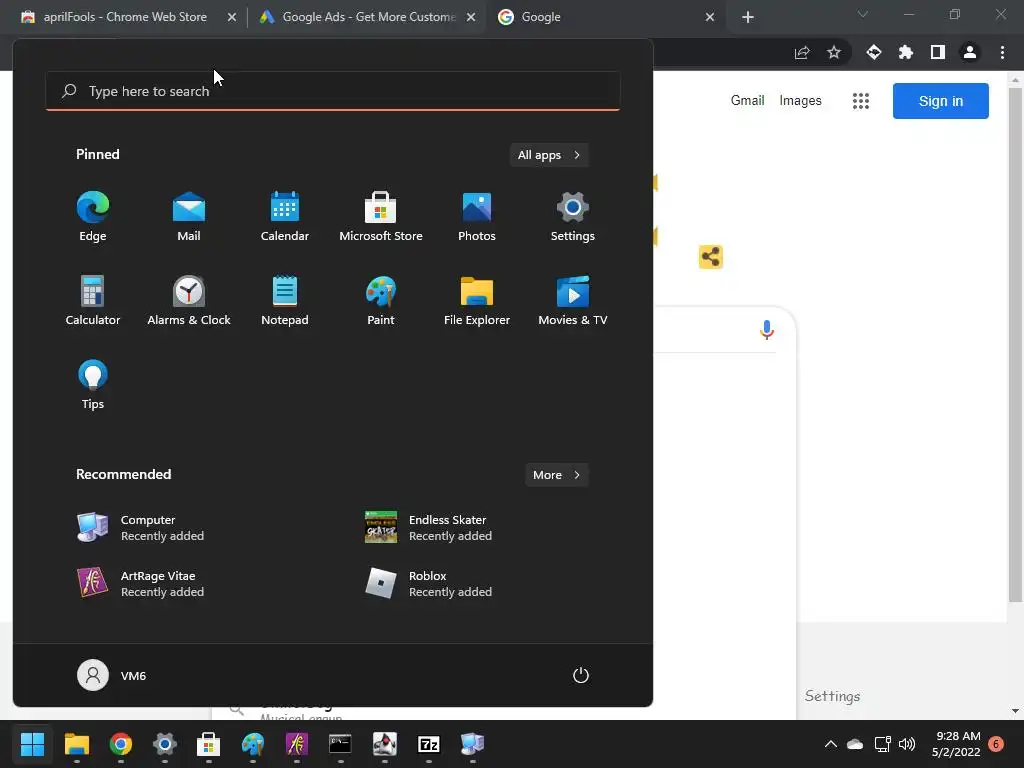Image resolution: width=1024 pixels, height=768 pixels.
Task: Open Settings link at Google page bottom
Action: [x=832, y=696]
